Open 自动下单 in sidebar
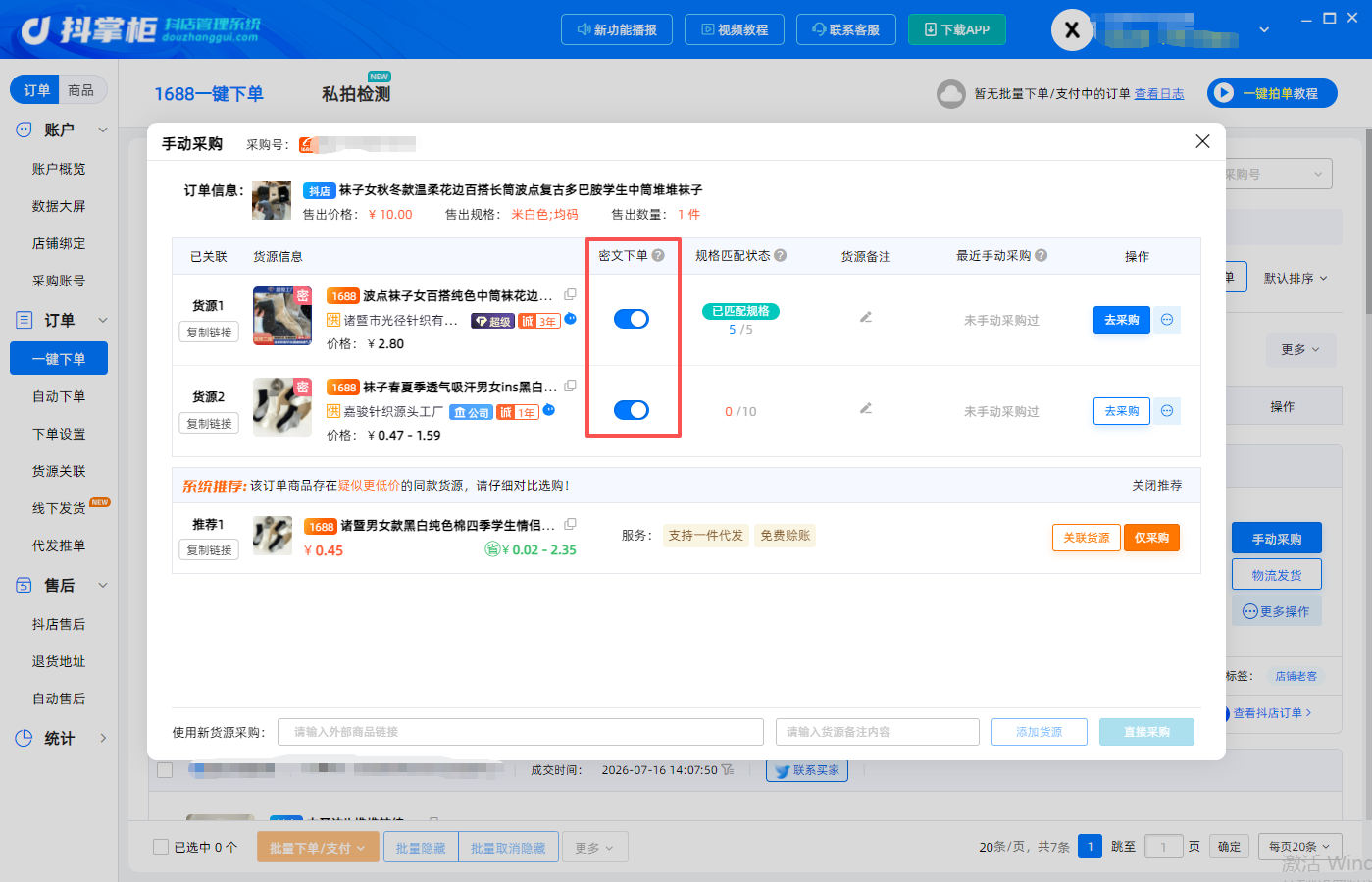 pyautogui.click(x=59, y=396)
